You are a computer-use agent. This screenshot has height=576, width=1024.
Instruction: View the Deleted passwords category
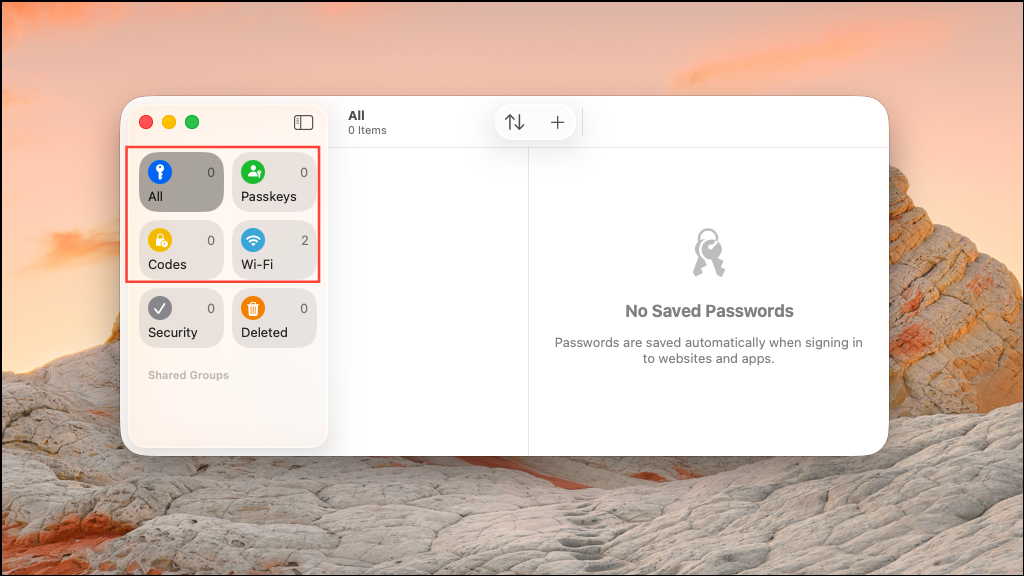(x=274, y=318)
